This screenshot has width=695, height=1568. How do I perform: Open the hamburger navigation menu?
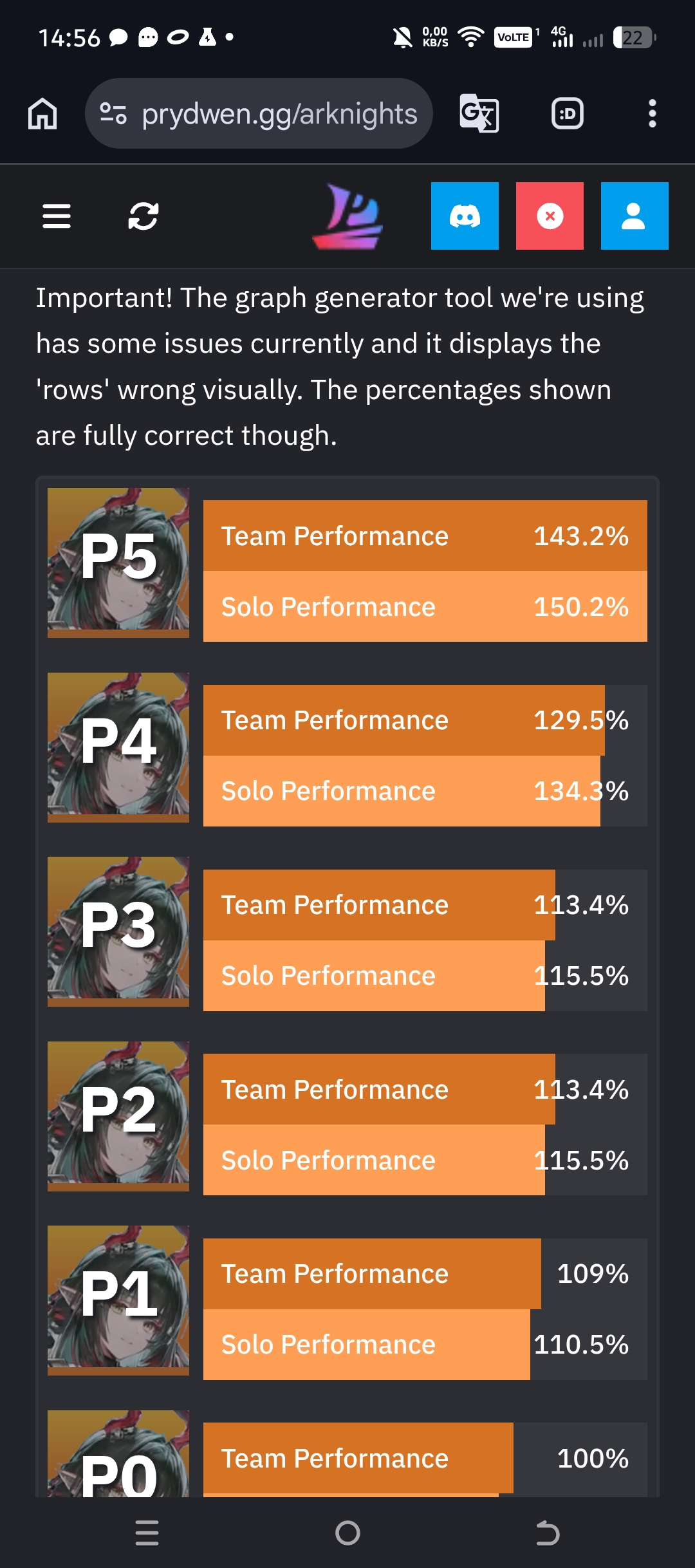point(57,216)
